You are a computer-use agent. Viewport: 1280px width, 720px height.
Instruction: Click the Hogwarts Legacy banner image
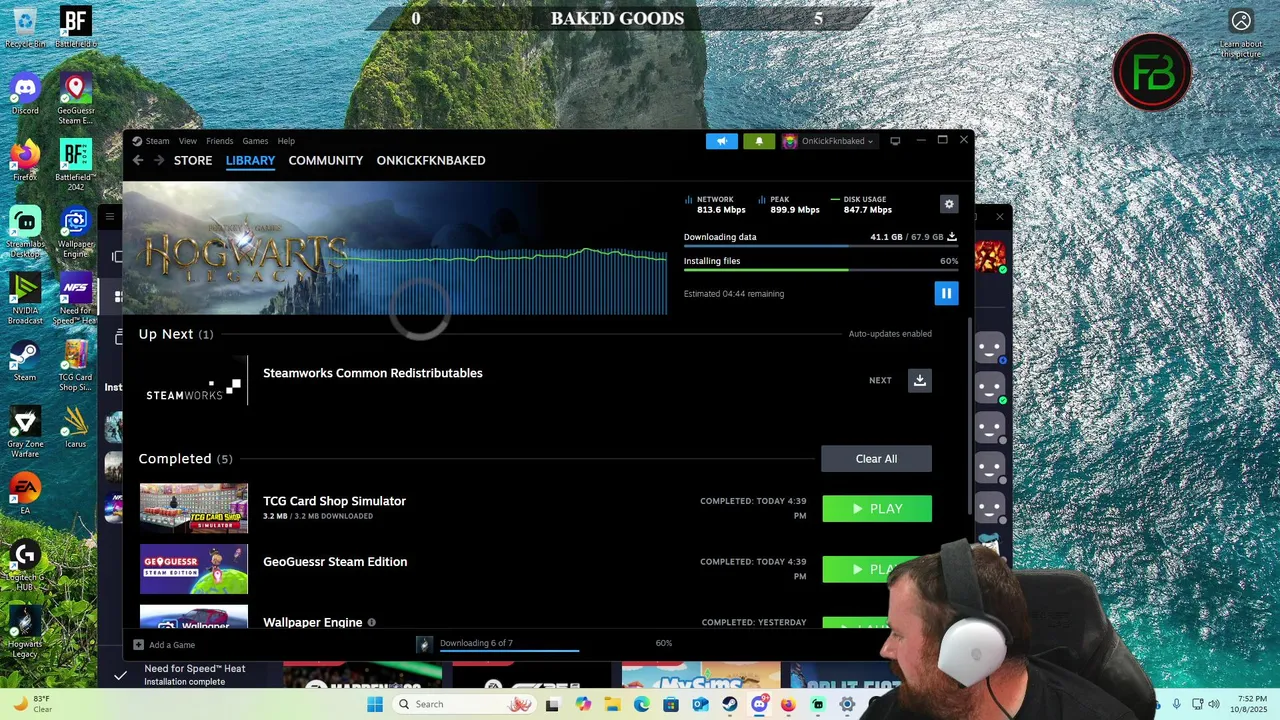[x=395, y=247]
